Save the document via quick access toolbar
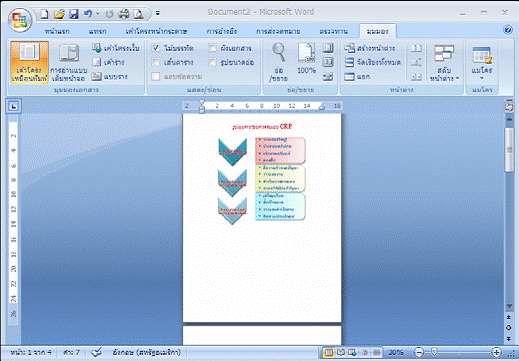Viewport: 519px width, 361px height. 73,14
